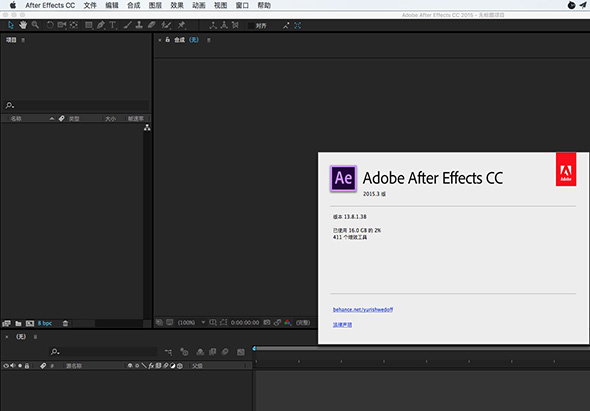Screen dimensions: 590x411
Task: Delete selected project items trash icon
Action: coord(65,323)
